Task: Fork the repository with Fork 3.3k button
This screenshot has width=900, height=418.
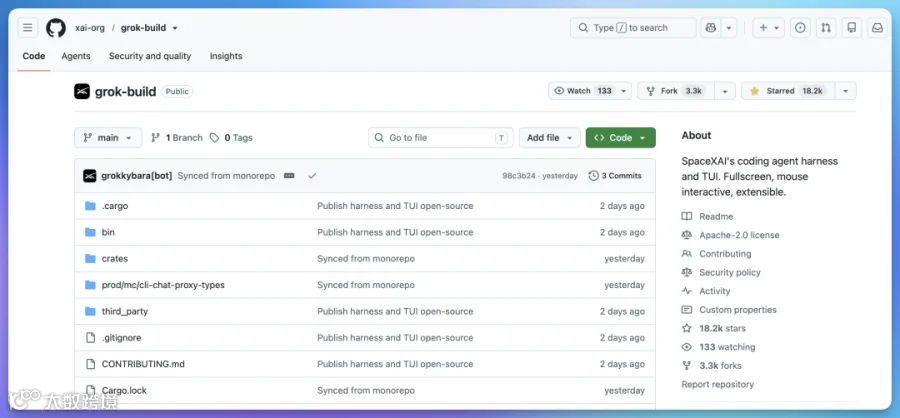Action: pos(676,91)
